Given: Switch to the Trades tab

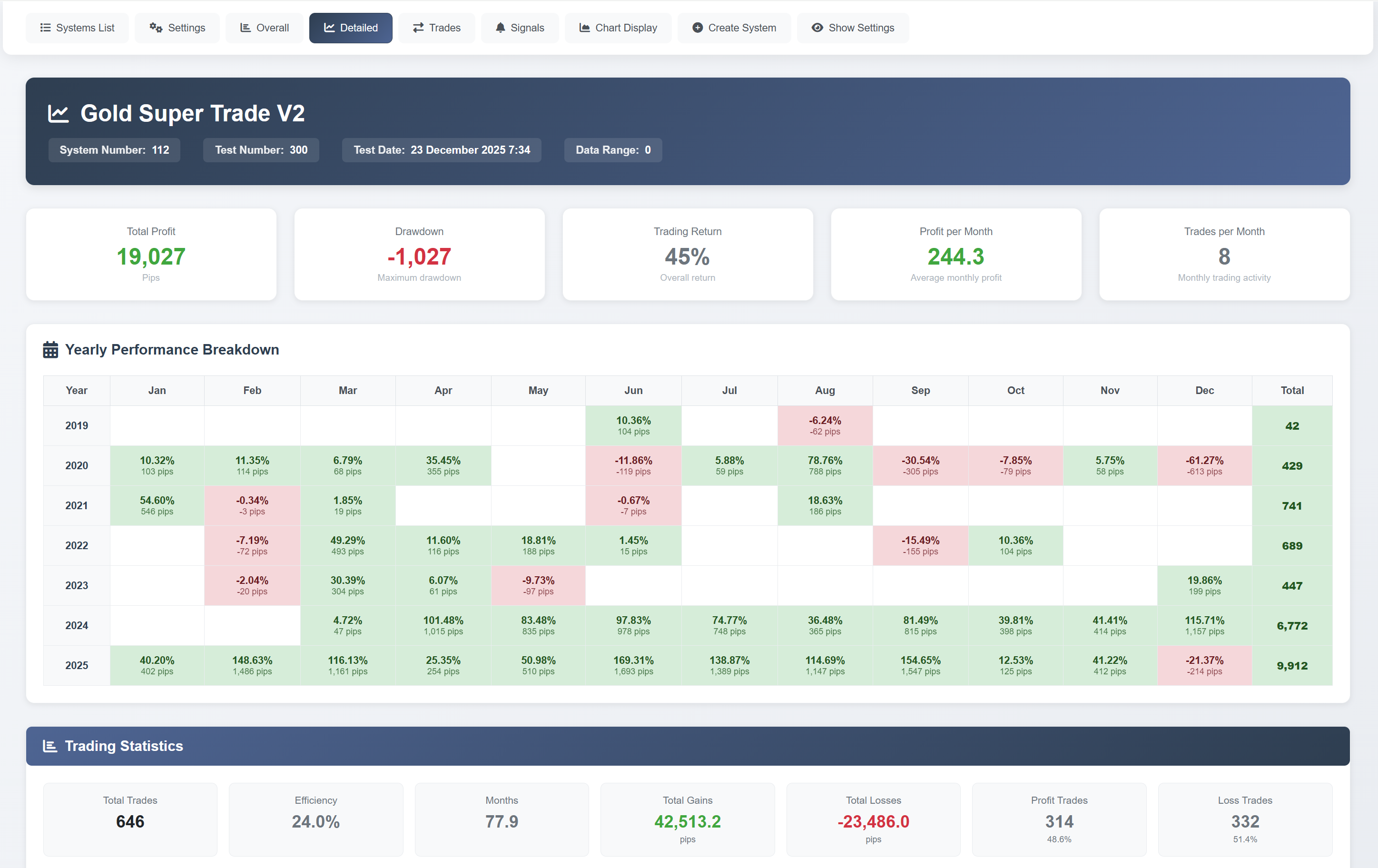Looking at the screenshot, I should (x=436, y=28).
